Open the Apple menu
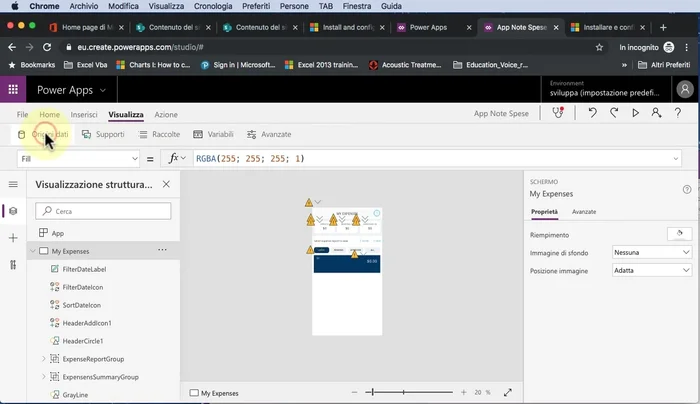 pyautogui.click(x=14, y=6)
